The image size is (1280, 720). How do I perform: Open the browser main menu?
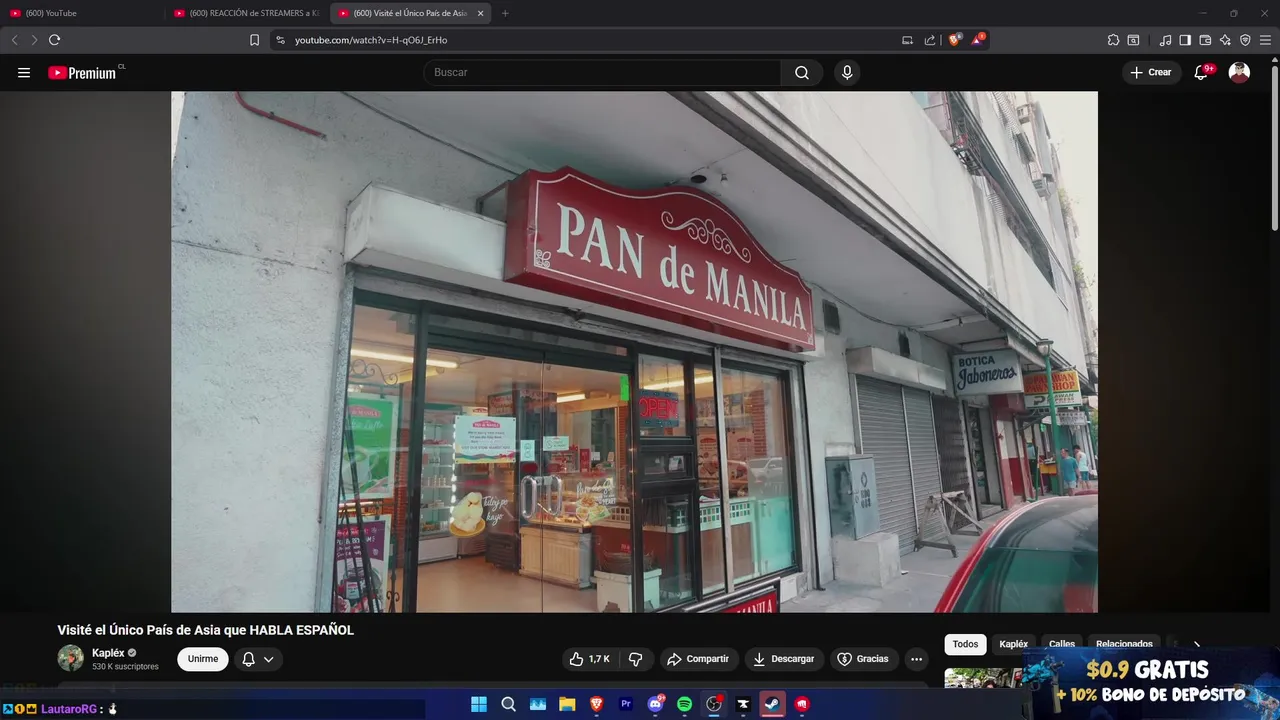(x=1265, y=40)
